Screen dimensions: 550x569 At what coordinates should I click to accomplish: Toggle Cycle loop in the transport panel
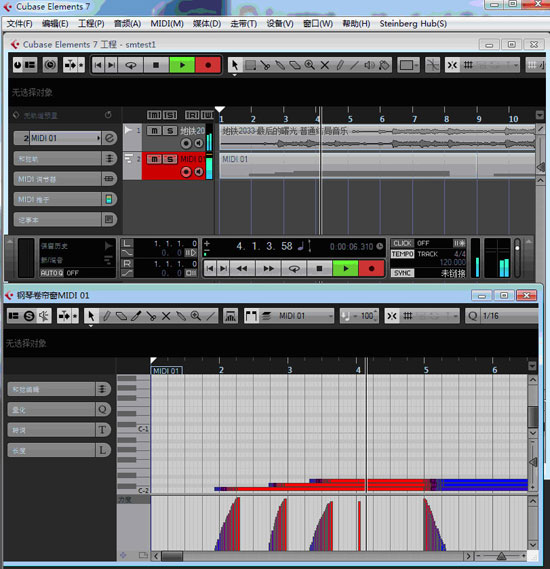click(294, 269)
